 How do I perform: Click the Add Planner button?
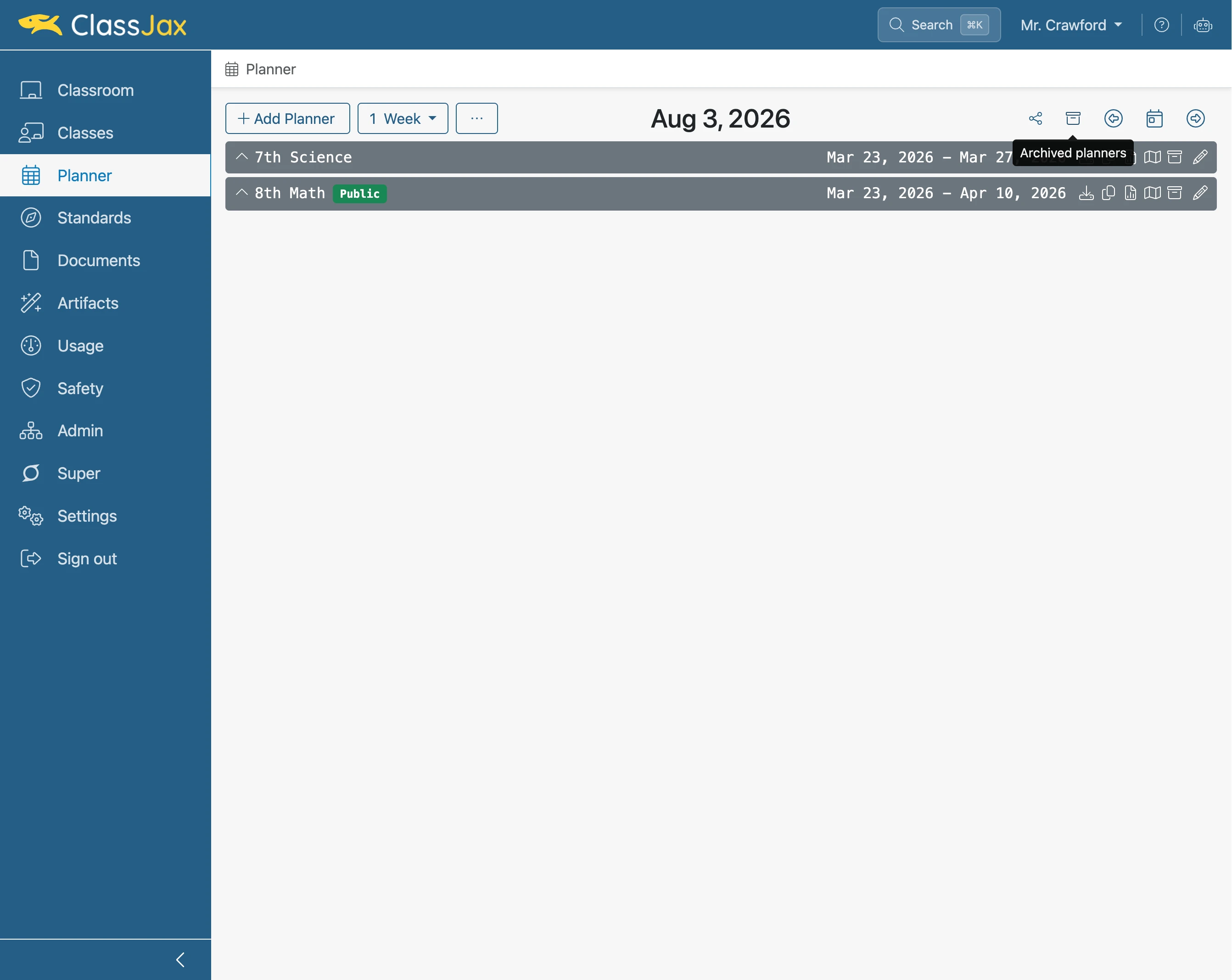(287, 118)
